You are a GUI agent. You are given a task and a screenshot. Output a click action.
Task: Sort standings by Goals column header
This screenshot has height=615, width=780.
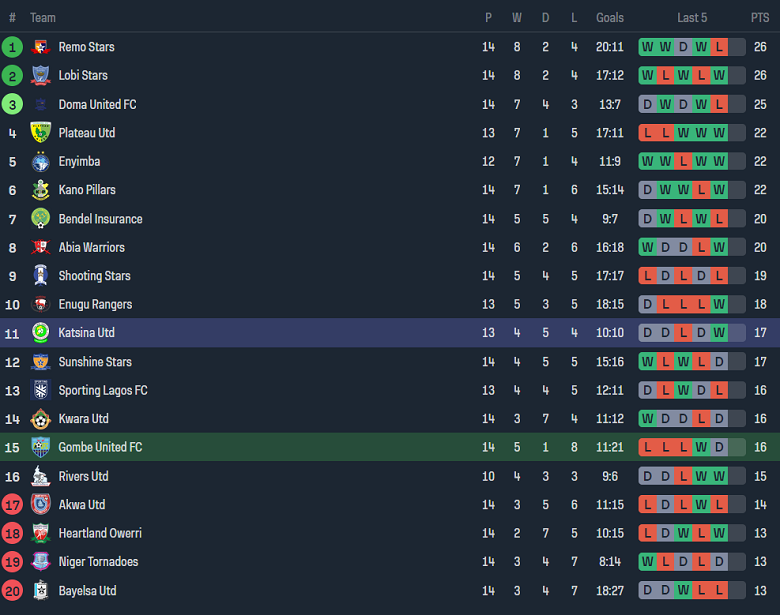(610, 18)
